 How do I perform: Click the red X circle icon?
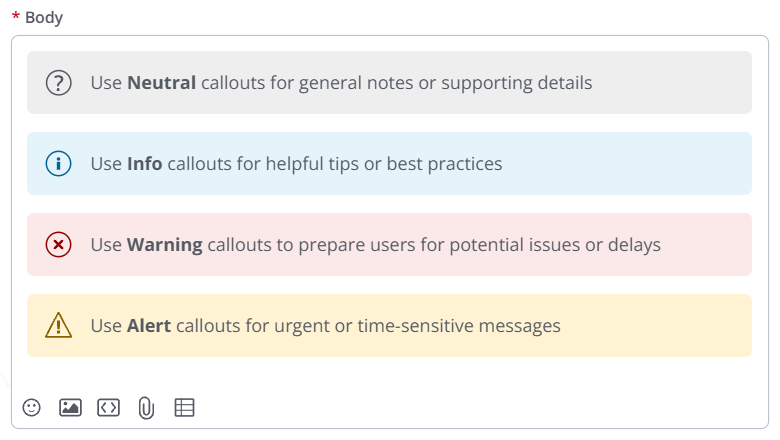coord(59,245)
